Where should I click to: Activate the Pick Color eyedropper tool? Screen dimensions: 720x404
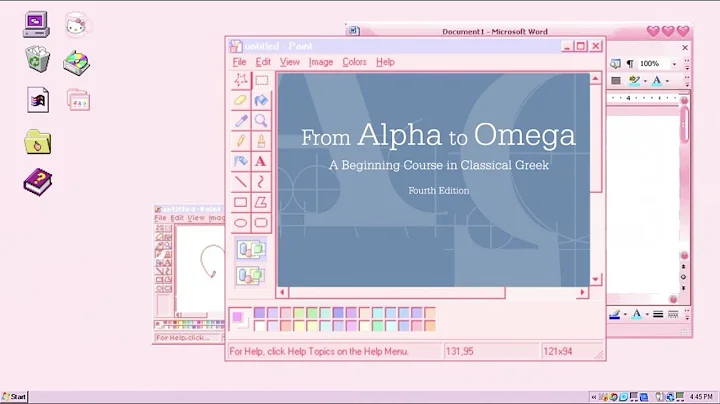[241, 120]
